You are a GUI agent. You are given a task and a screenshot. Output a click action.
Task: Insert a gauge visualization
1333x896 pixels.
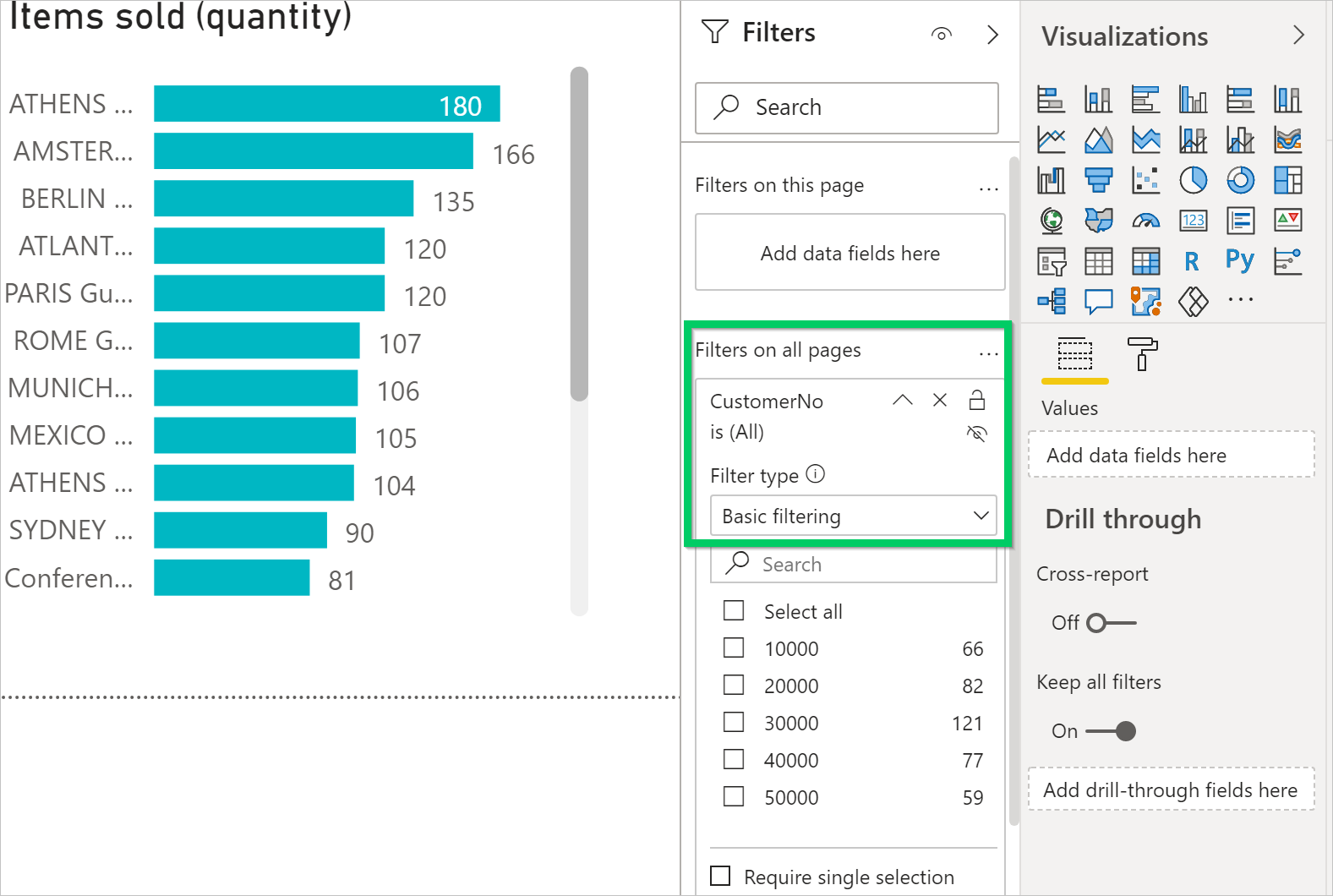(x=1145, y=221)
